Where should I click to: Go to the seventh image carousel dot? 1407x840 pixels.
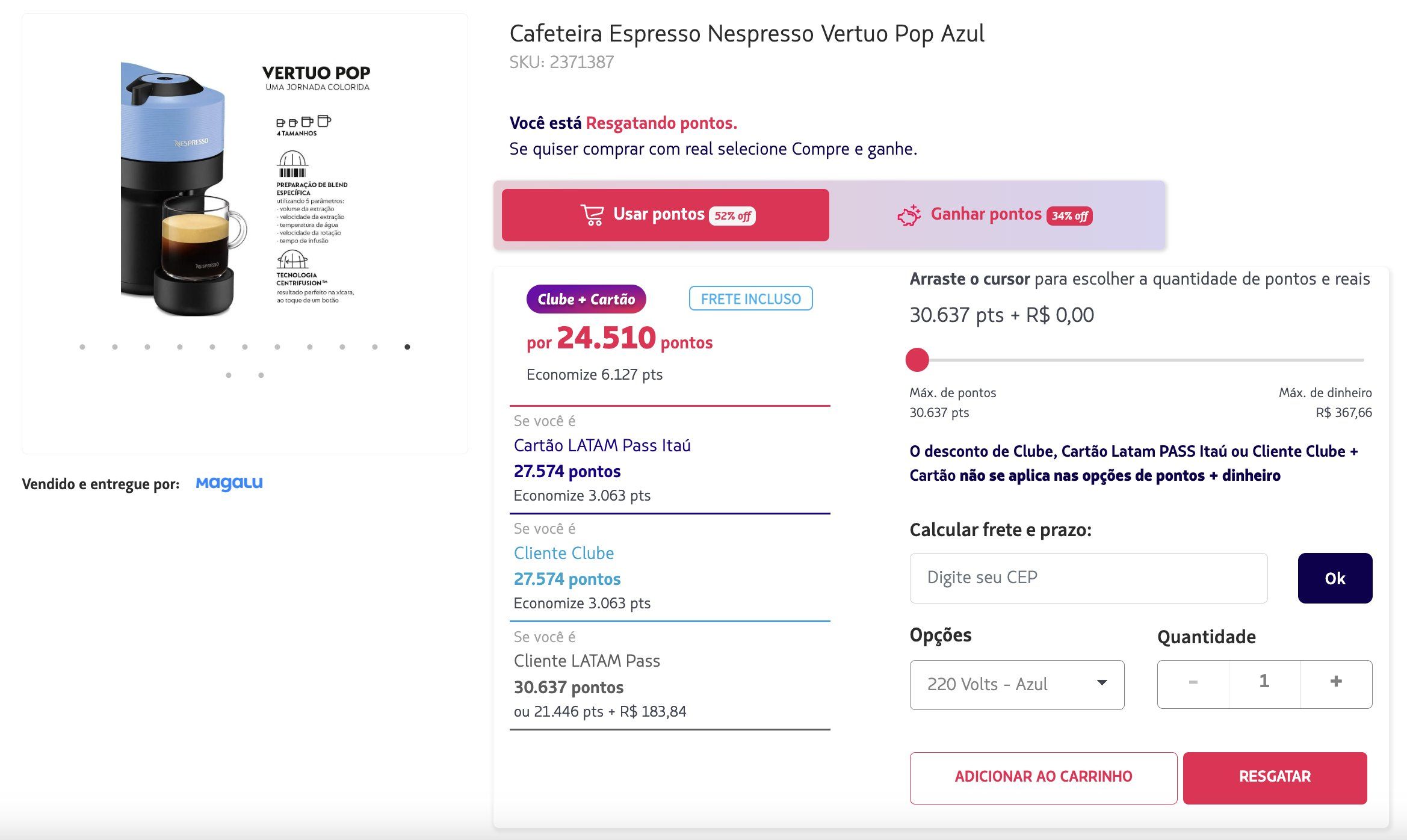[277, 347]
